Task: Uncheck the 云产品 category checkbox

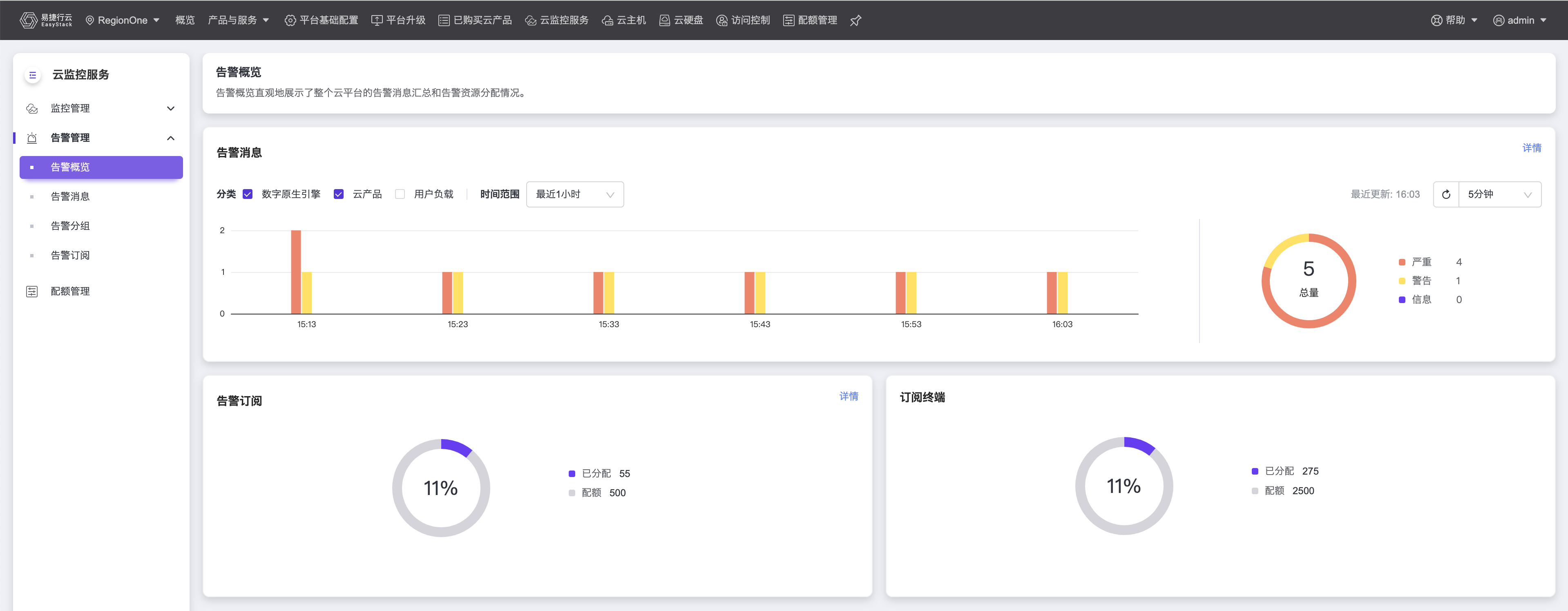Action: point(339,194)
